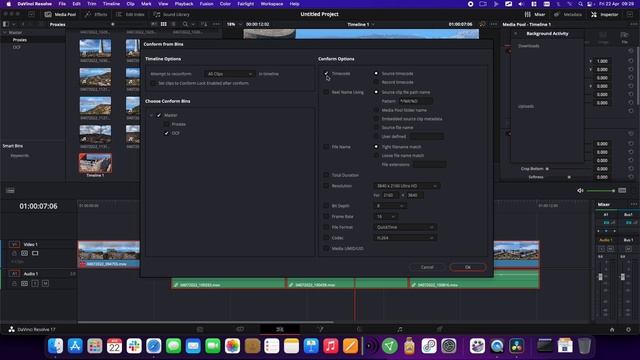Image resolution: width=640 pixels, height=360 pixels.
Task: Open the Edit Index panel
Action: pyautogui.click(x=131, y=14)
